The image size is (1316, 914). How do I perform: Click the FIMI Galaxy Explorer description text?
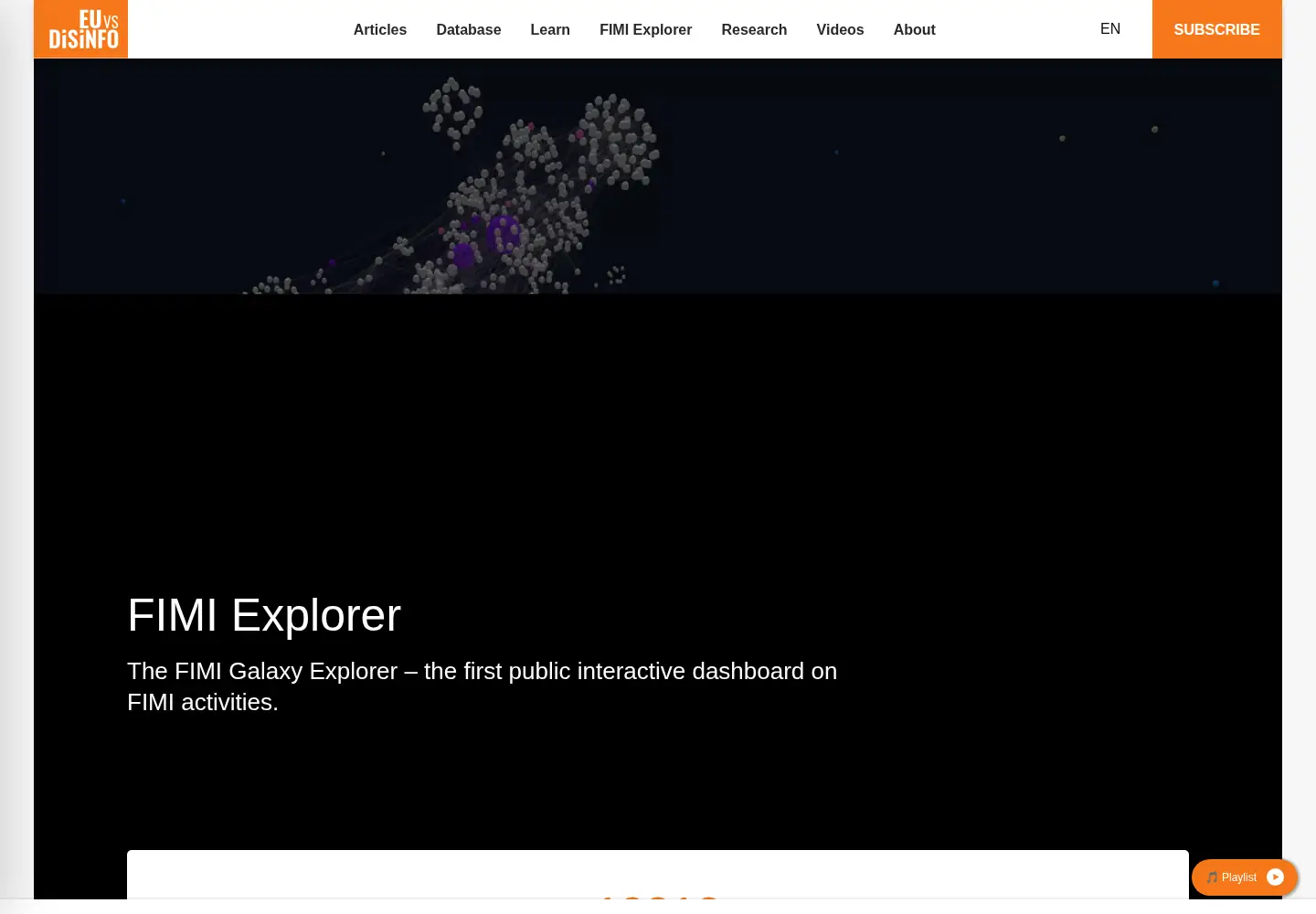point(483,686)
